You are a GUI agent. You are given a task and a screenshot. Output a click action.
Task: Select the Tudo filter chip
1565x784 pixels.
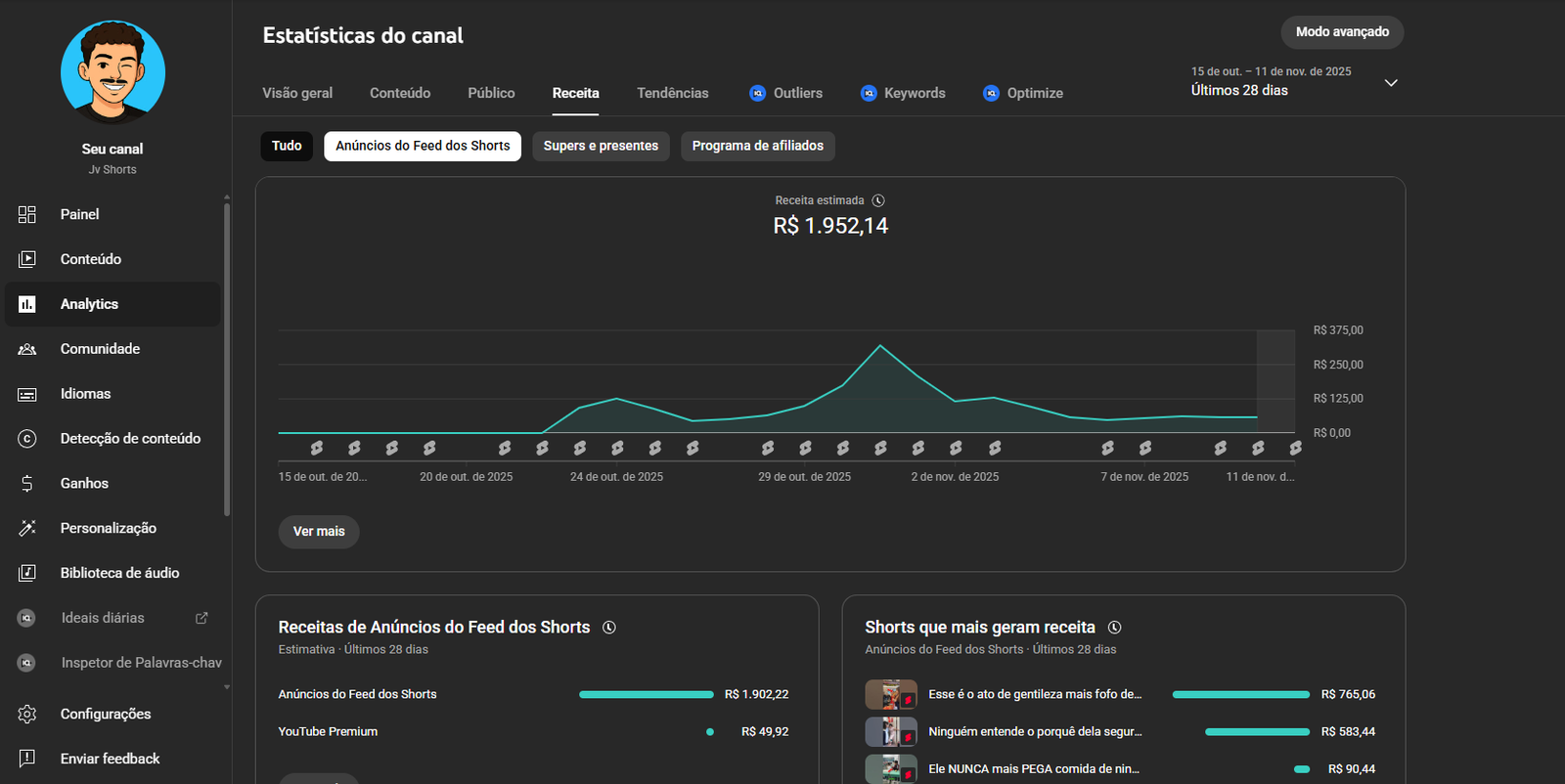(x=287, y=146)
